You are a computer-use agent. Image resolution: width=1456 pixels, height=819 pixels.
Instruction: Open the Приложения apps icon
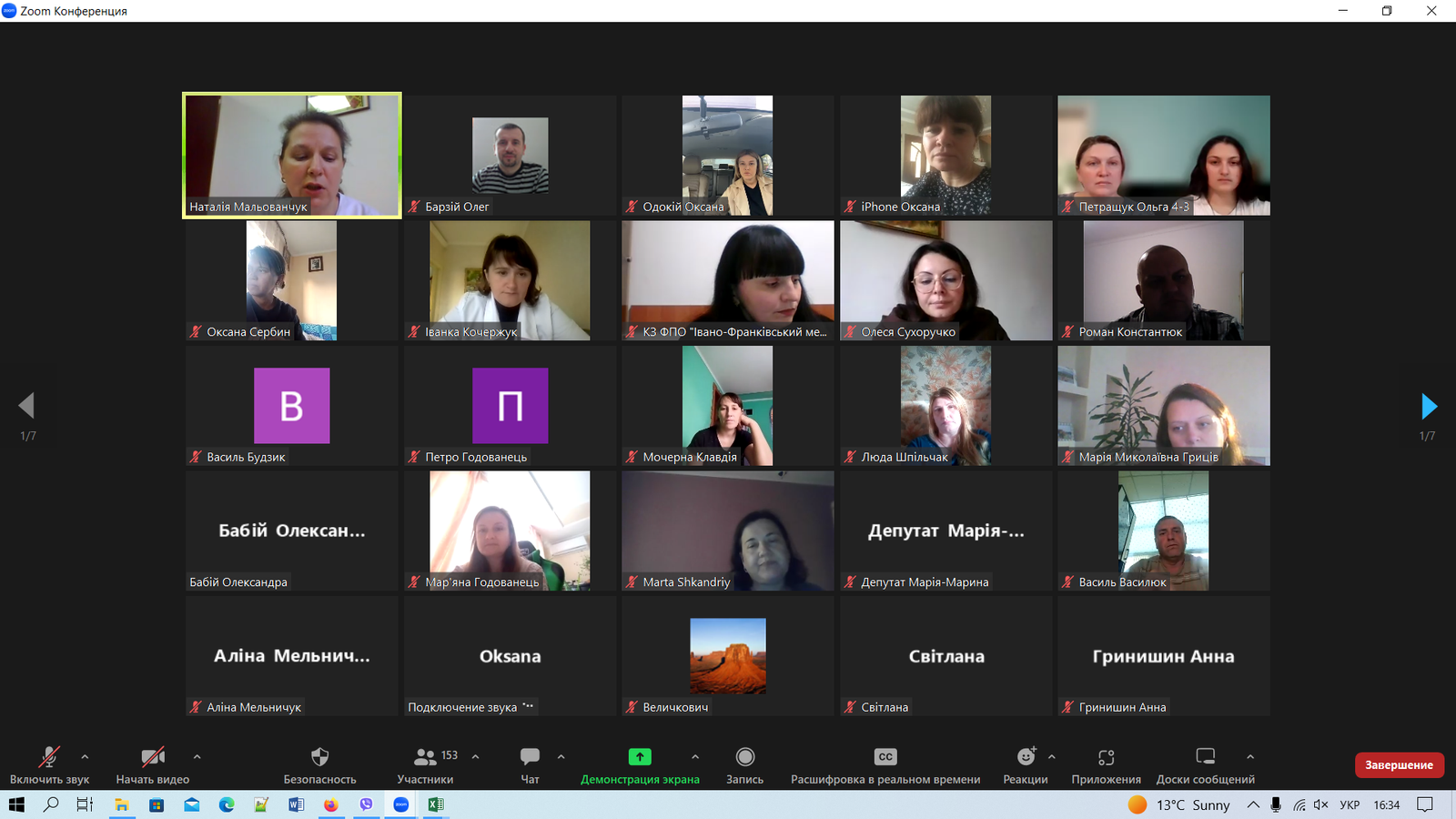click(x=1106, y=757)
